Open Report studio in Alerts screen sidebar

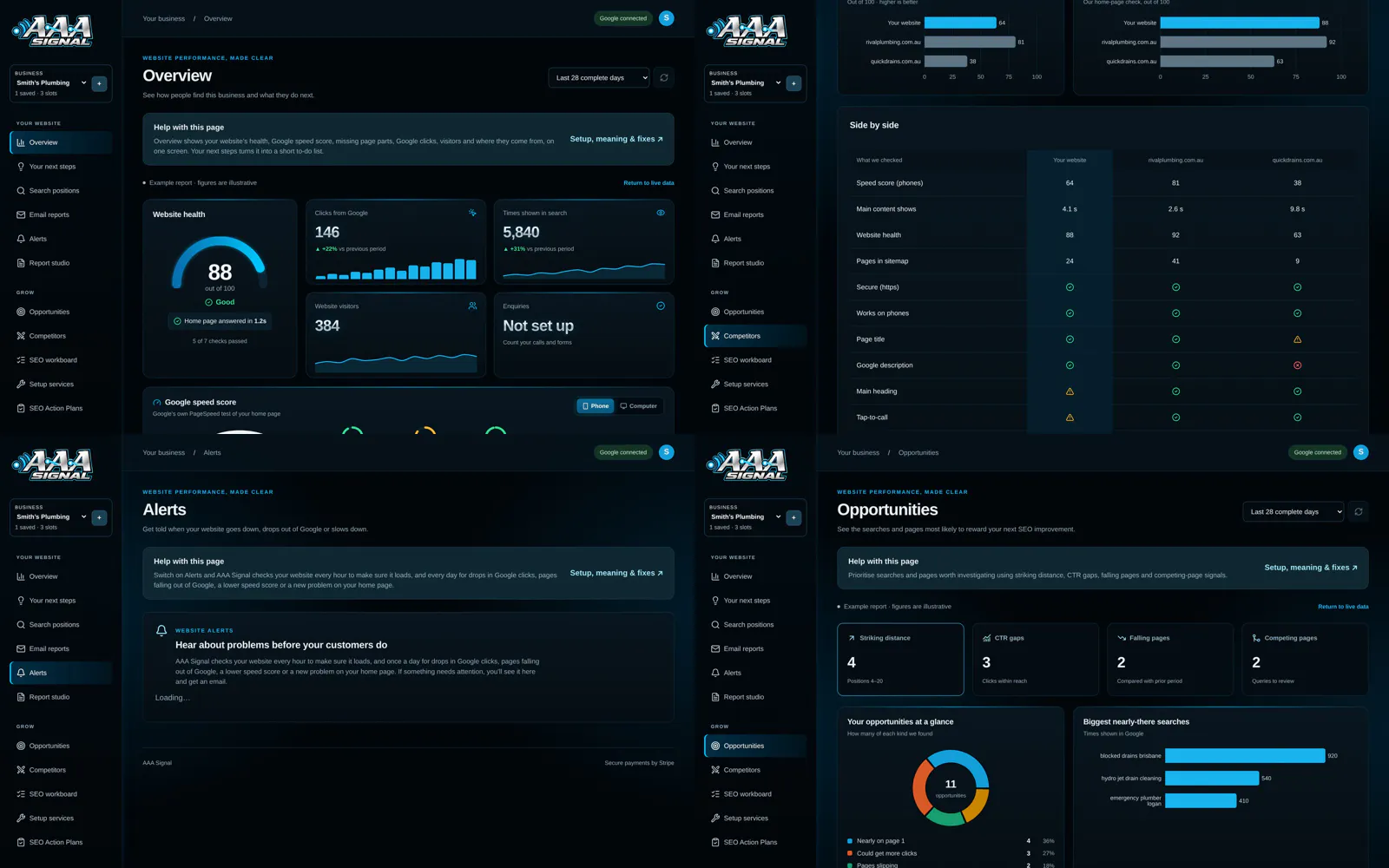pos(61,697)
